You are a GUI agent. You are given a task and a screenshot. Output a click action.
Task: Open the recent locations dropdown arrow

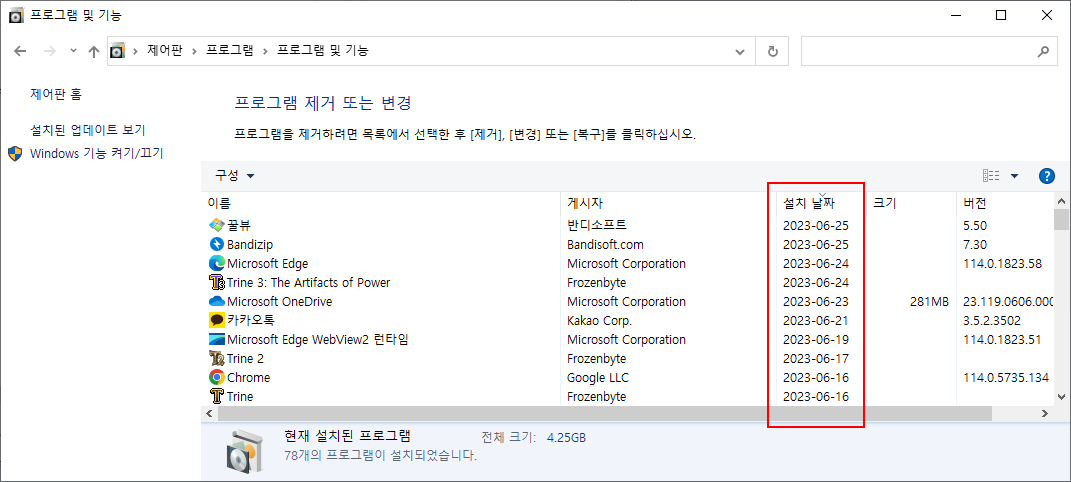pos(74,51)
